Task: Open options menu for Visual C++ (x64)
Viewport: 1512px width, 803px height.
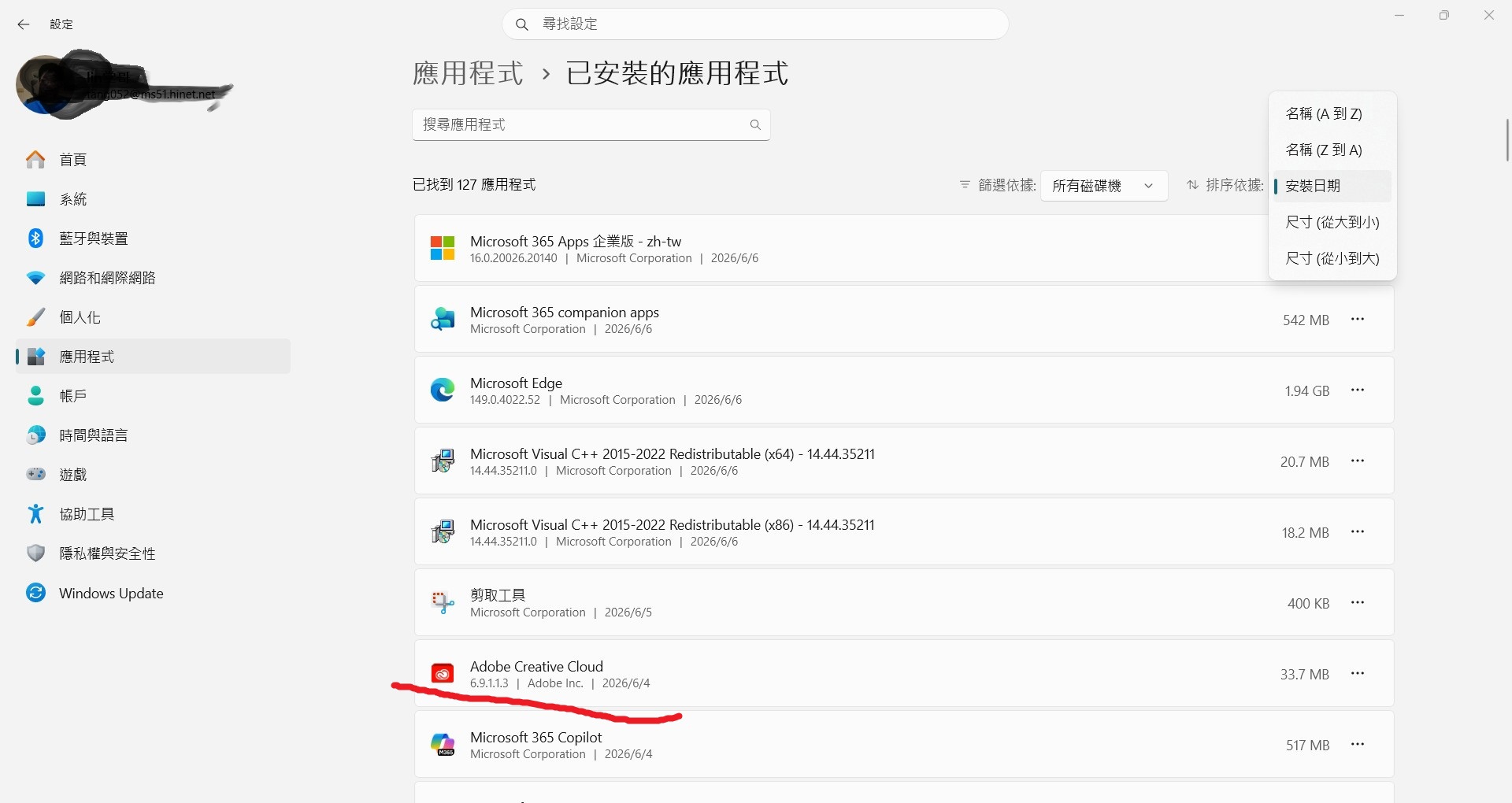Action: [1358, 461]
